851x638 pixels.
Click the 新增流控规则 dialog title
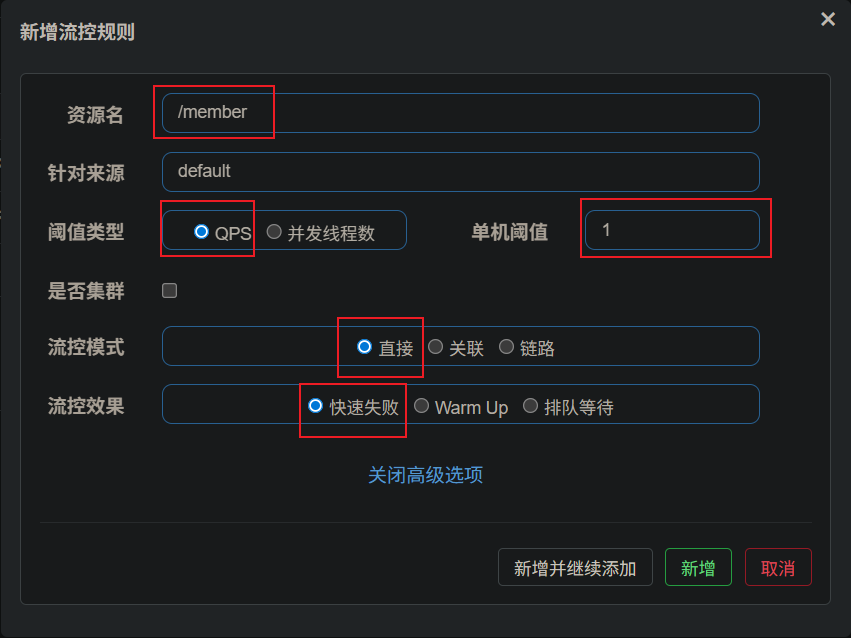(77, 32)
